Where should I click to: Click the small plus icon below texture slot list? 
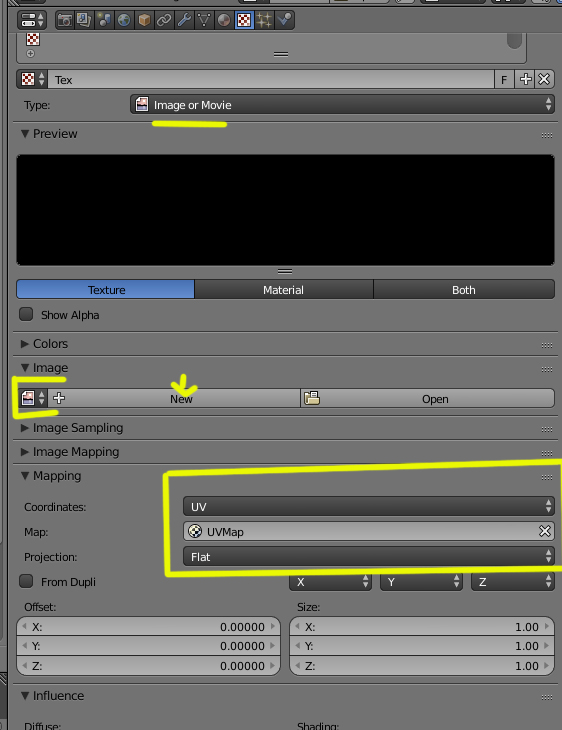click(30, 54)
